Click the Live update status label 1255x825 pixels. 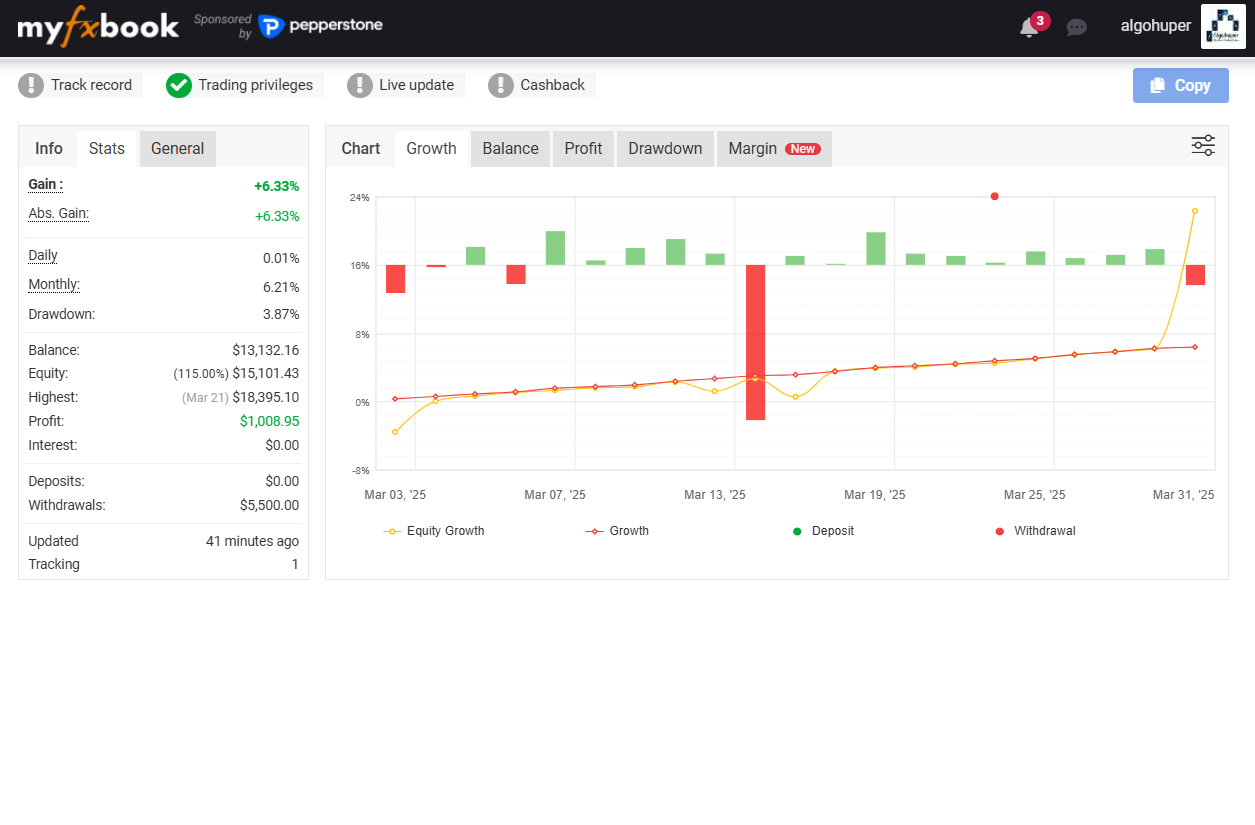[416, 85]
